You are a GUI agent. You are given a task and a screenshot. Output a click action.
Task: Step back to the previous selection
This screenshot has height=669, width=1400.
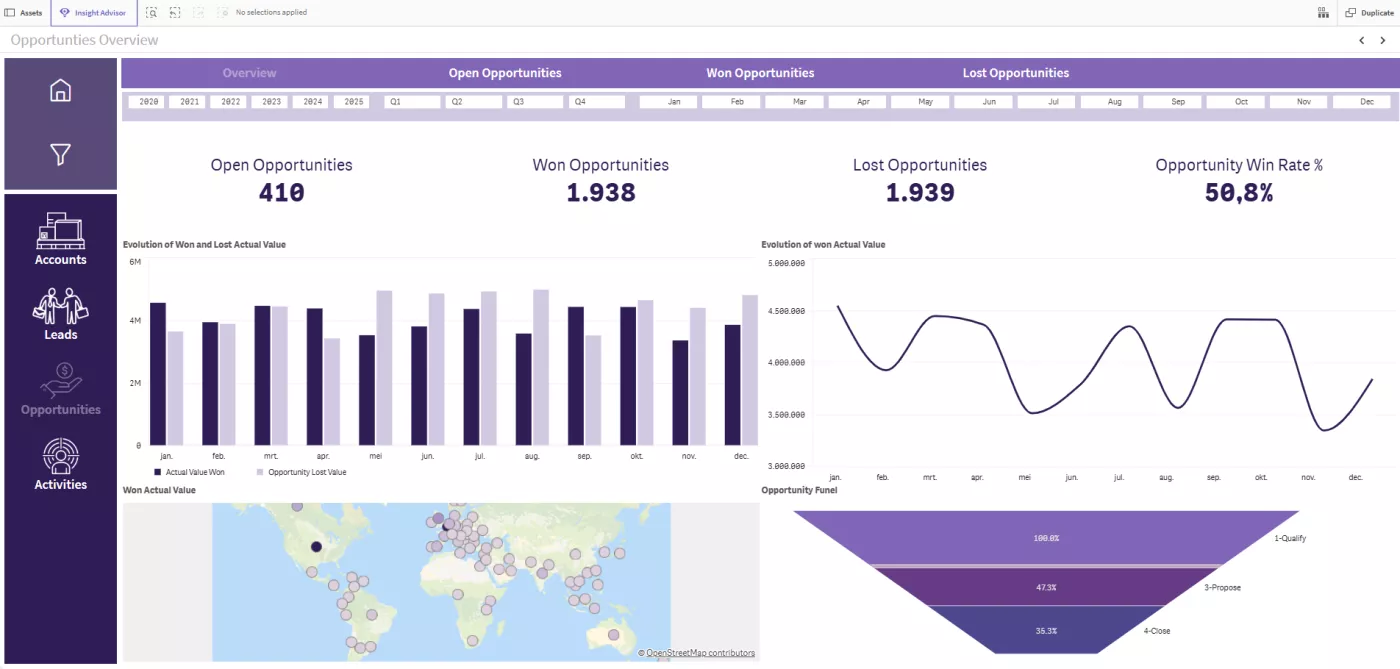point(174,12)
